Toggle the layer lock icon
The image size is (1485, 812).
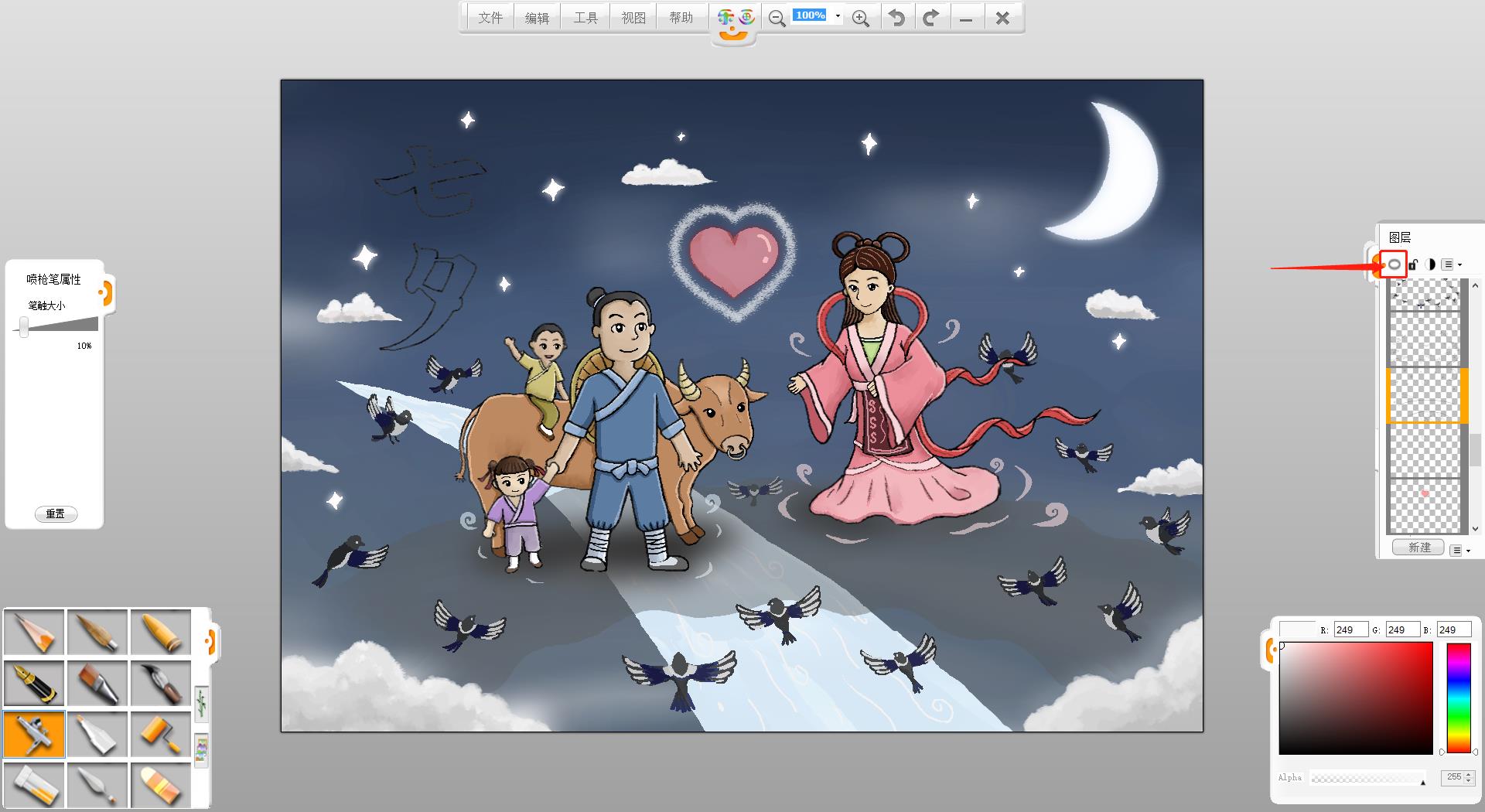pyautogui.click(x=1412, y=264)
